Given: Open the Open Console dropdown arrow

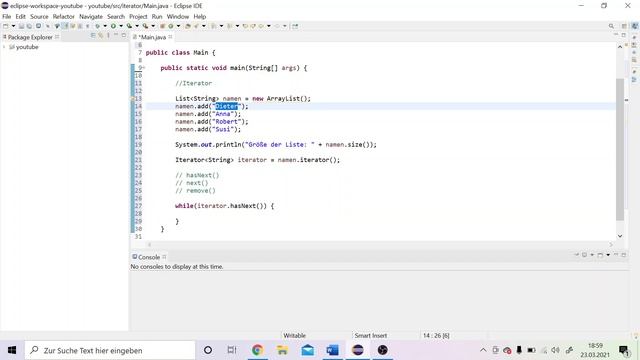Looking at the screenshot, I should pos(608,255).
